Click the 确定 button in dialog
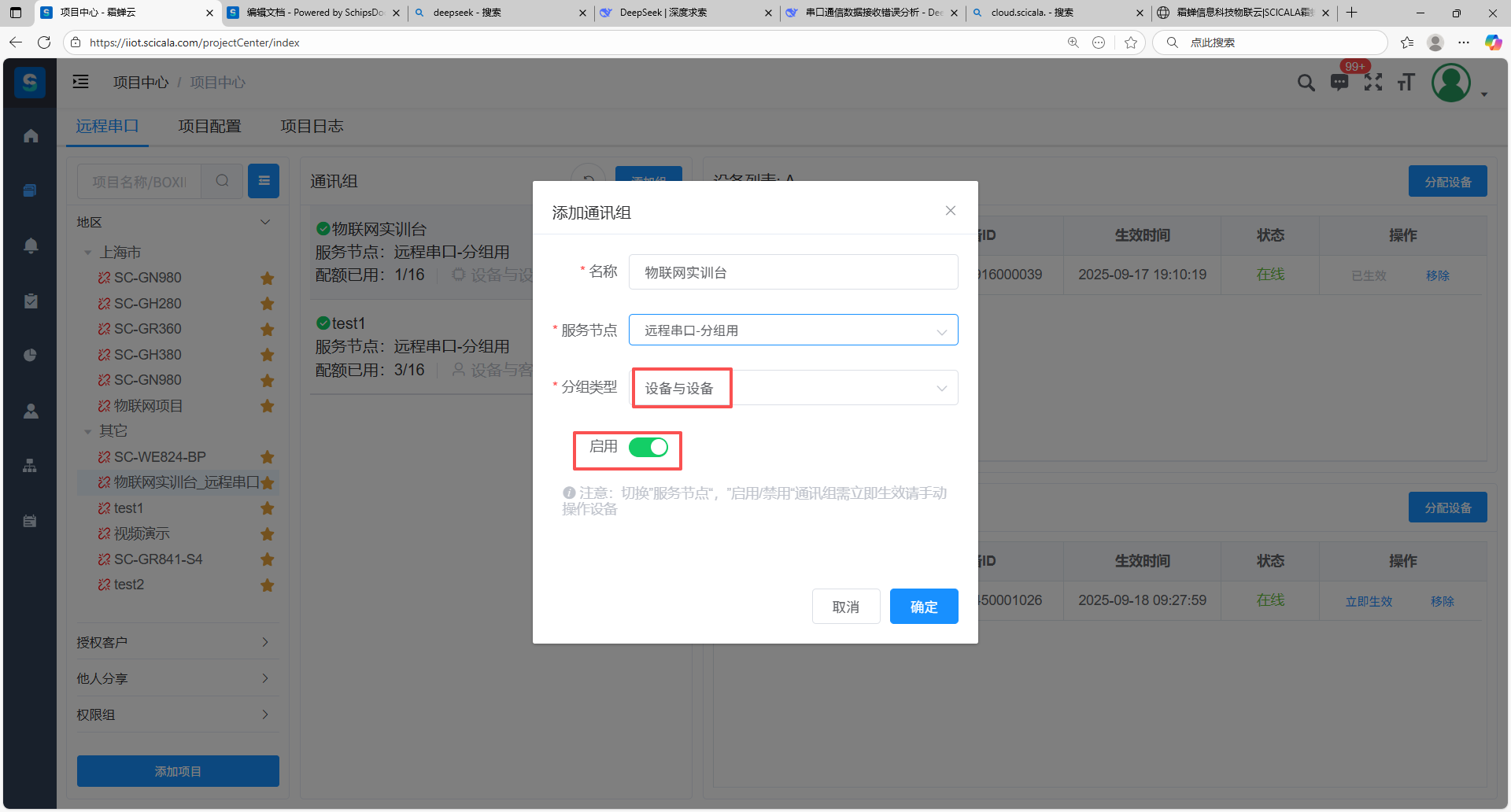Image resolution: width=1511 pixels, height=812 pixels. (923, 607)
